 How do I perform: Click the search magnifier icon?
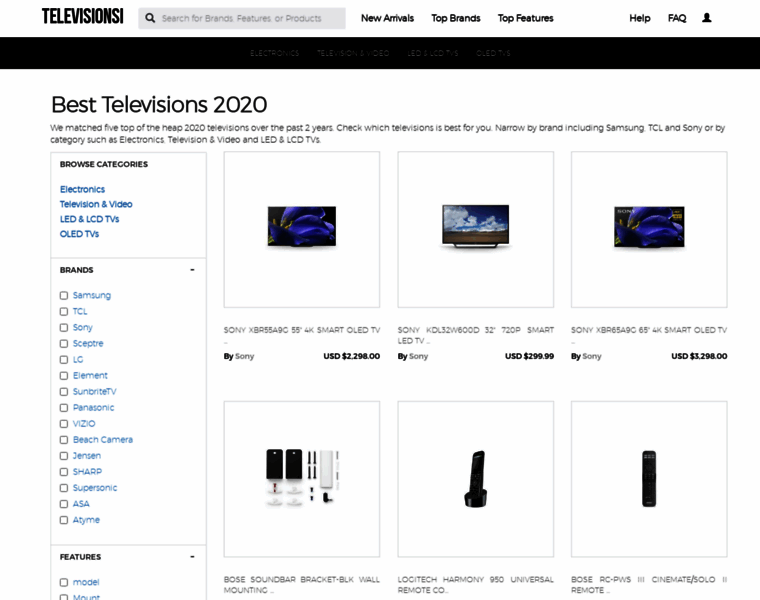click(x=150, y=18)
